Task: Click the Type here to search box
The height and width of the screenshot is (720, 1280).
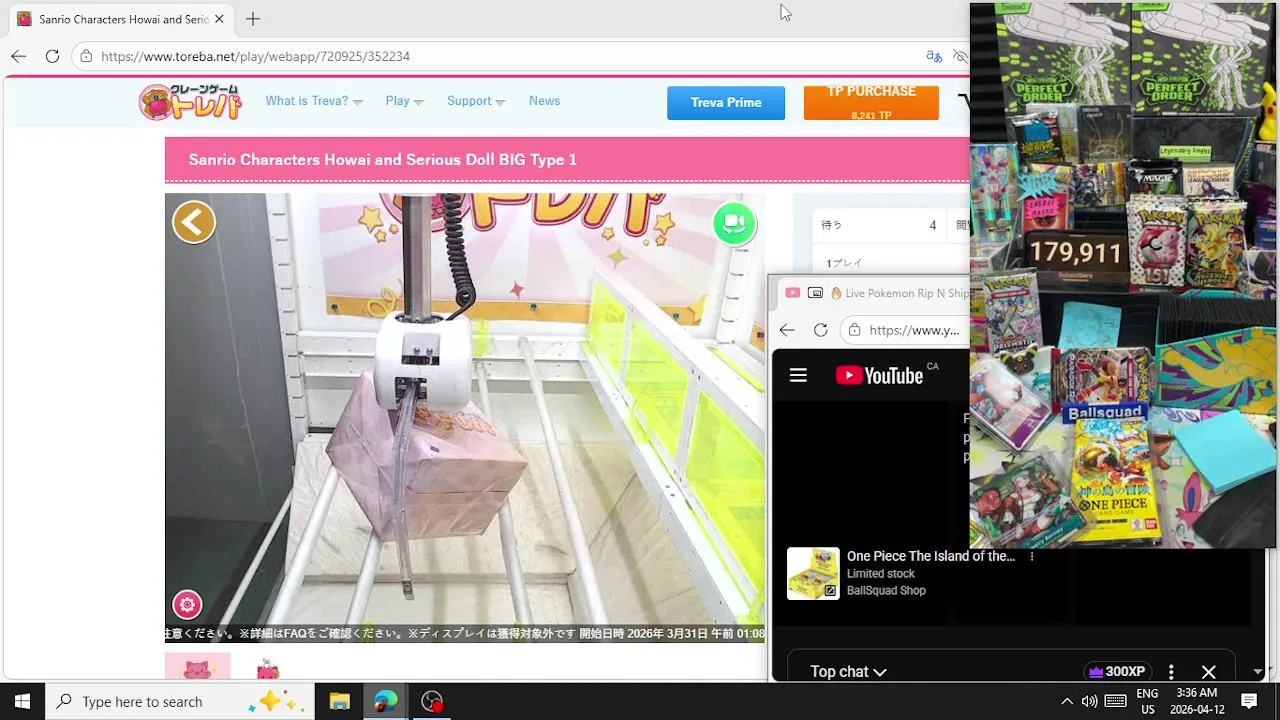Action: pyautogui.click(x=180, y=701)
